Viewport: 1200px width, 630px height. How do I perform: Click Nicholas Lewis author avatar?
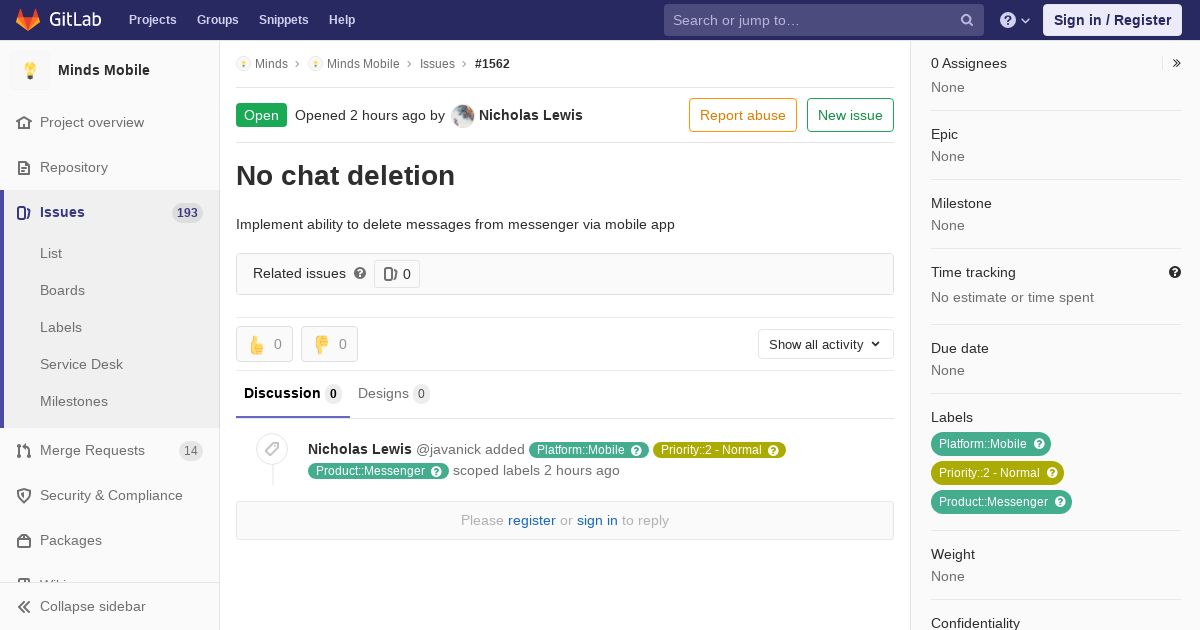[x=463, y=116]
